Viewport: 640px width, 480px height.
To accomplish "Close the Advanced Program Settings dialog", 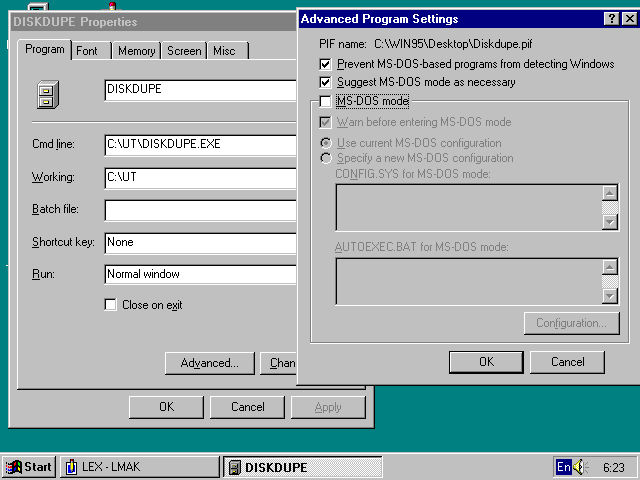I will [x=628, y=19].
